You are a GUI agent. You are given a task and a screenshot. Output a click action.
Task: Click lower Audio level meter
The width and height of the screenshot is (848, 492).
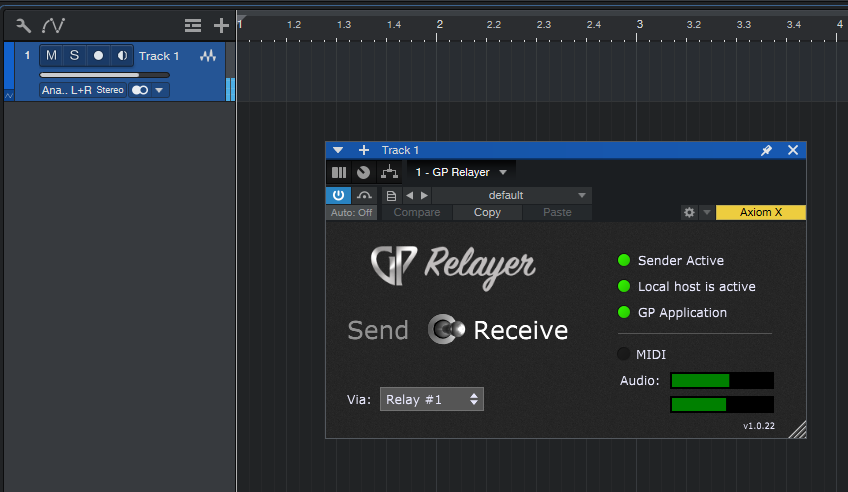point(722,404)
